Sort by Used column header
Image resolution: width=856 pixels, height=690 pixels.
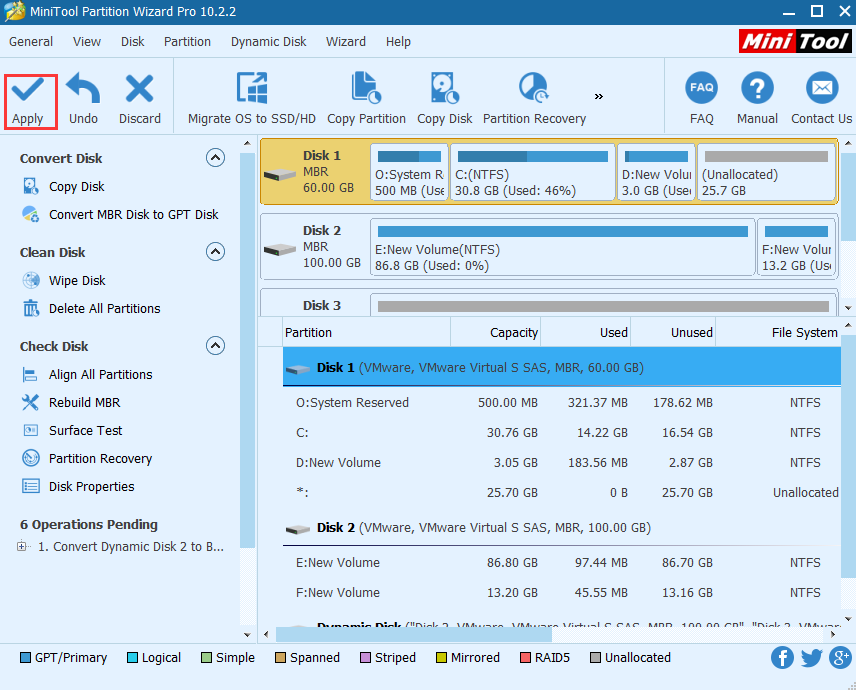(x=586, y=332)
